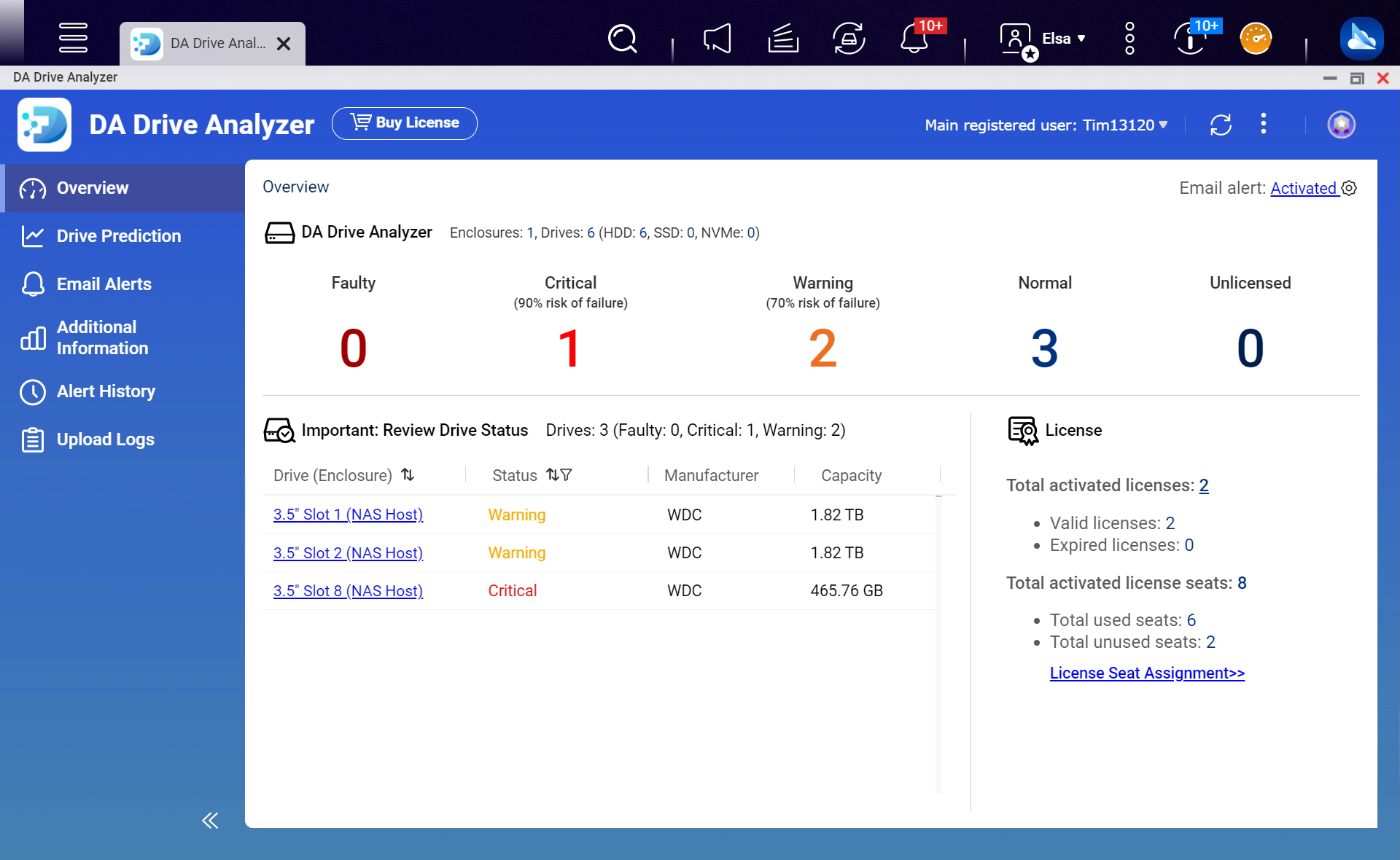Screen dimensions: 1400x860
Task: Open Alert History in sidebar
Action: tap(106, 391)
